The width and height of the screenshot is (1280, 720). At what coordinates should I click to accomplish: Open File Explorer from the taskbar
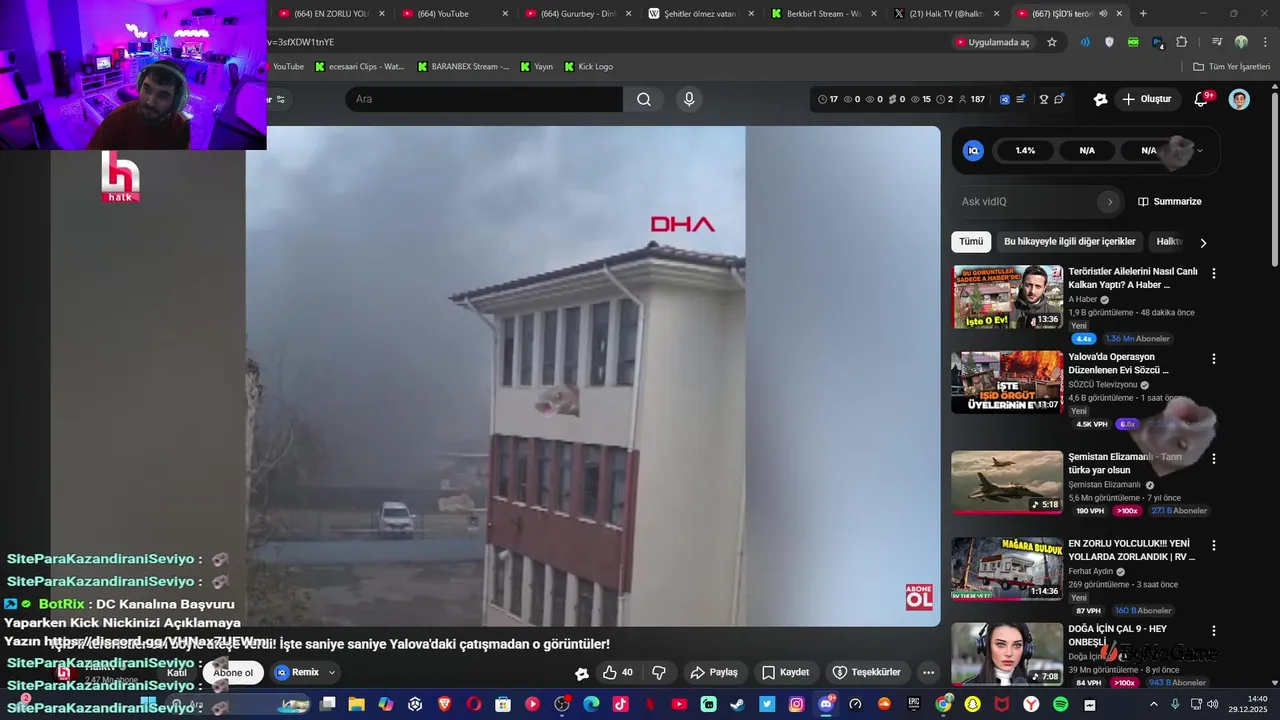click(356, 704)
